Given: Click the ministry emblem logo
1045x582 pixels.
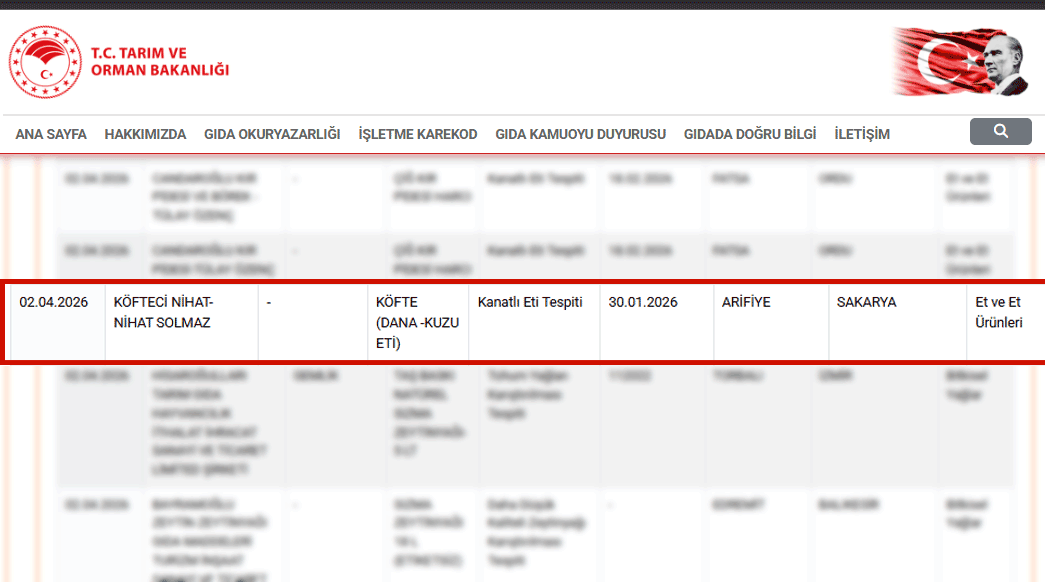Looking at the screenshot, I should point(44,61).
